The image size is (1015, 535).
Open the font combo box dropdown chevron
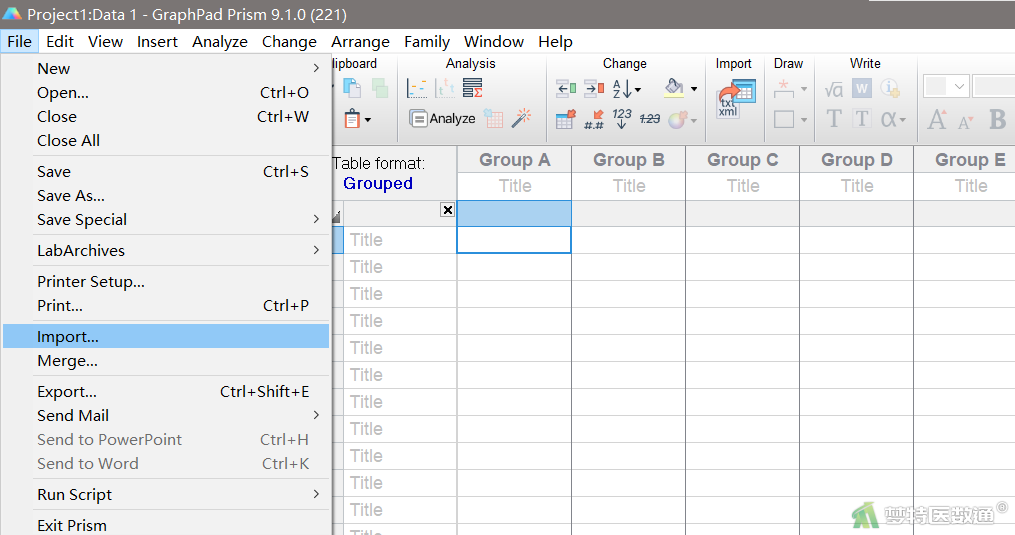[x=959, y=86]
